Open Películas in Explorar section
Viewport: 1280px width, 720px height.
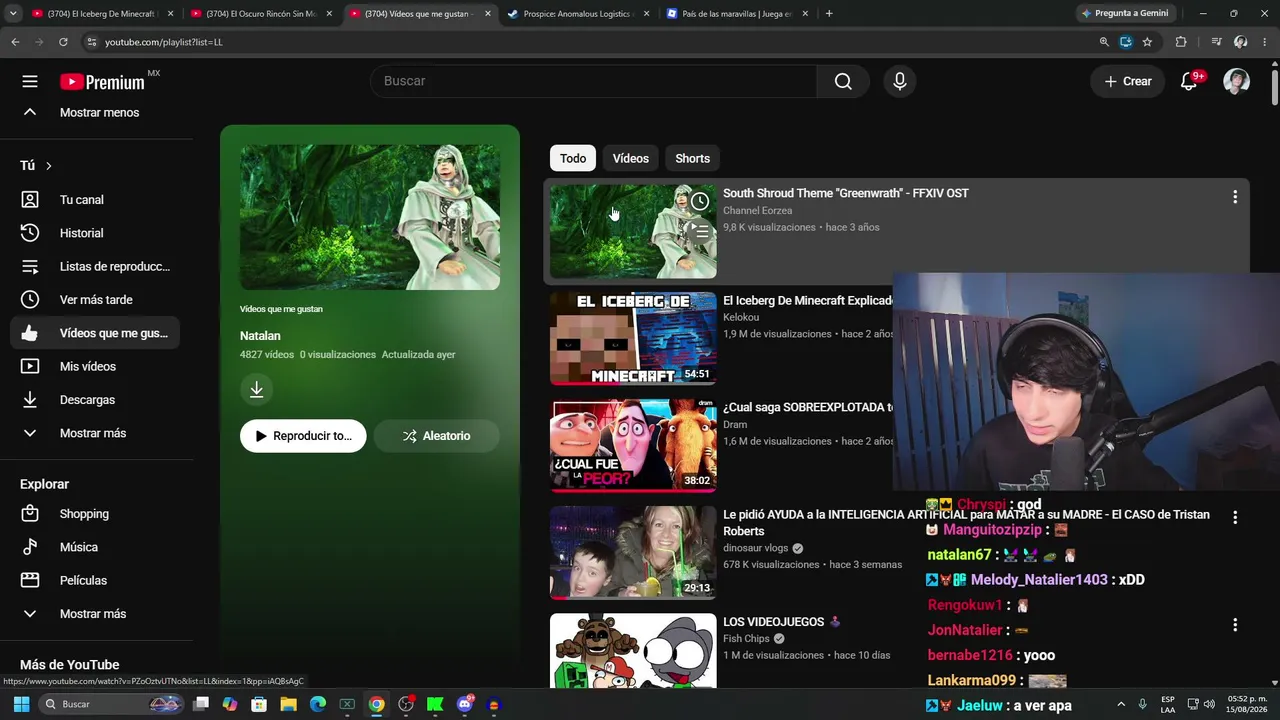95,581
